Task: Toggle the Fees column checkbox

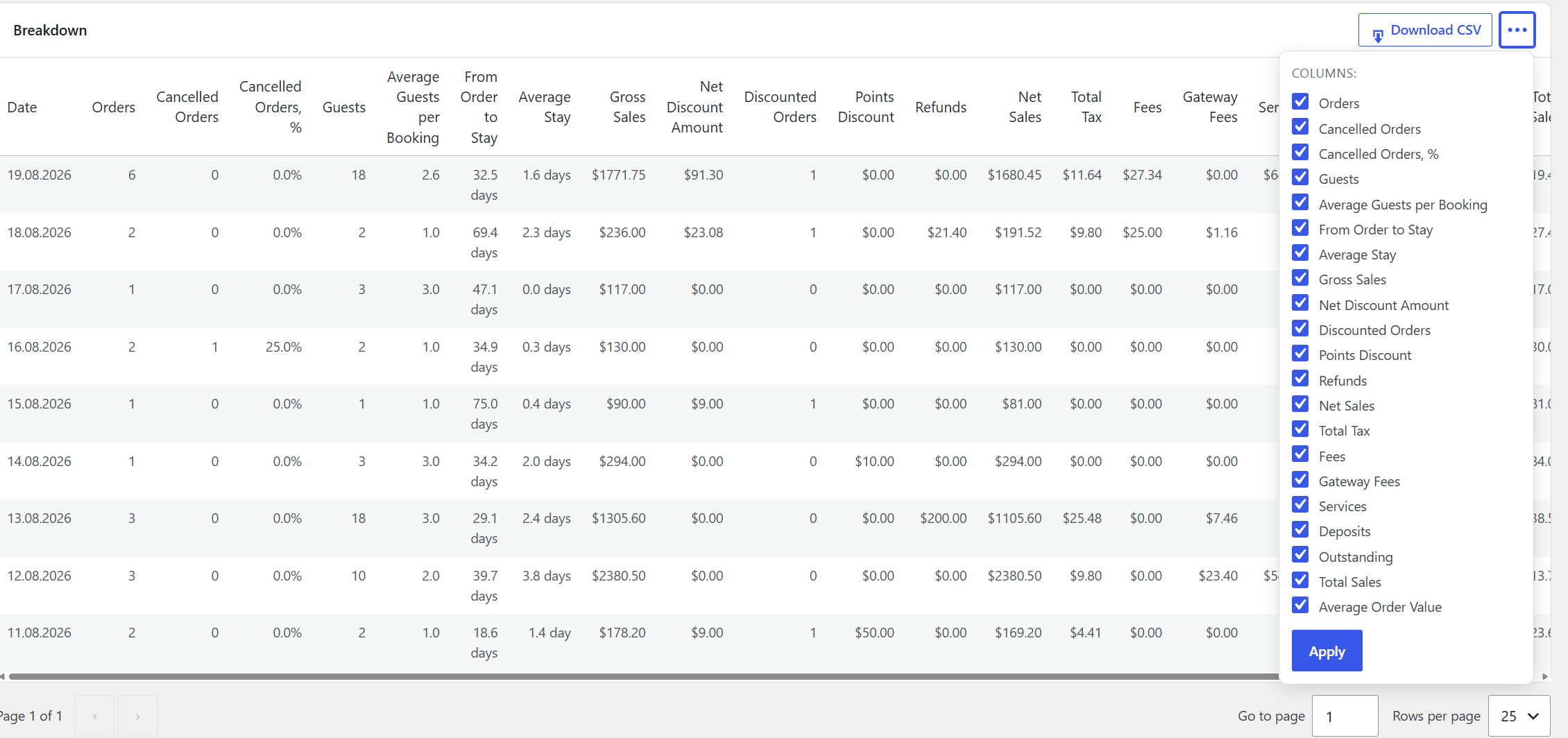Action: 1300,454
